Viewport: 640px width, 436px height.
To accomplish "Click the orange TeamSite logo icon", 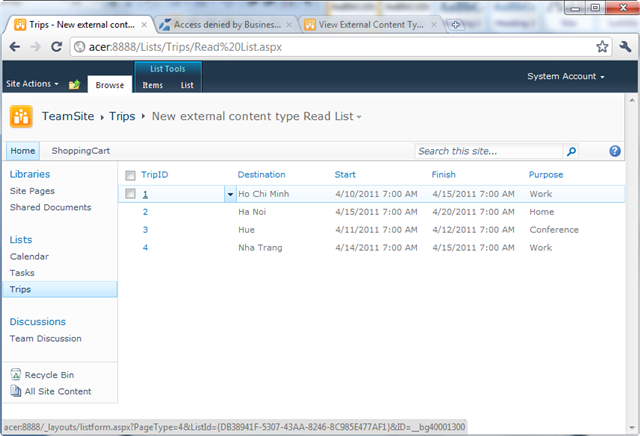I will pos(21,116).
